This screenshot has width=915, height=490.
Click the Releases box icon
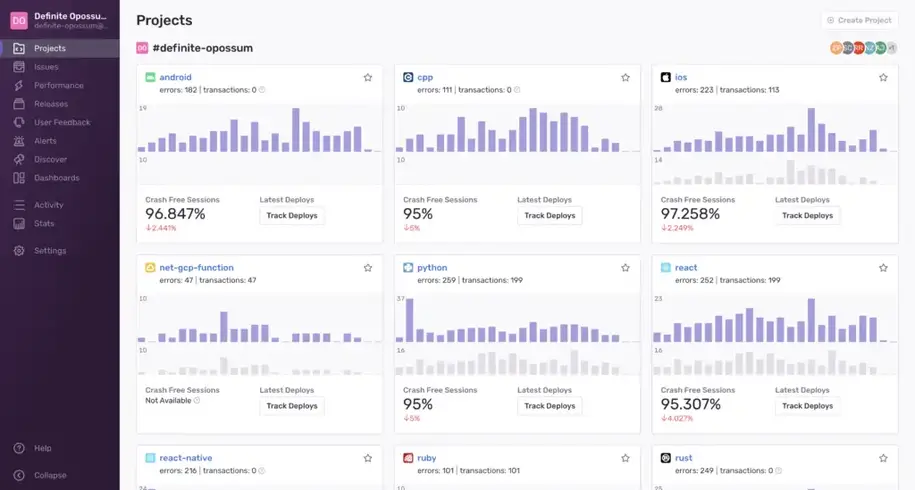[x=19, y=104]
